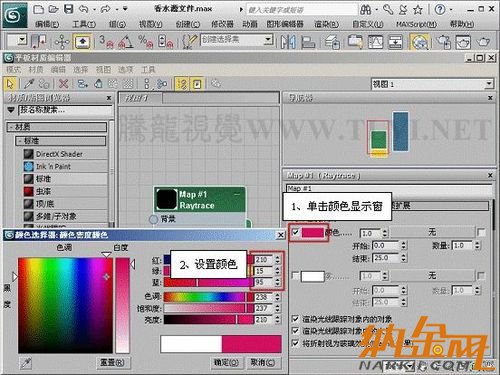Click the pink color density swatch

click(313, 232)
